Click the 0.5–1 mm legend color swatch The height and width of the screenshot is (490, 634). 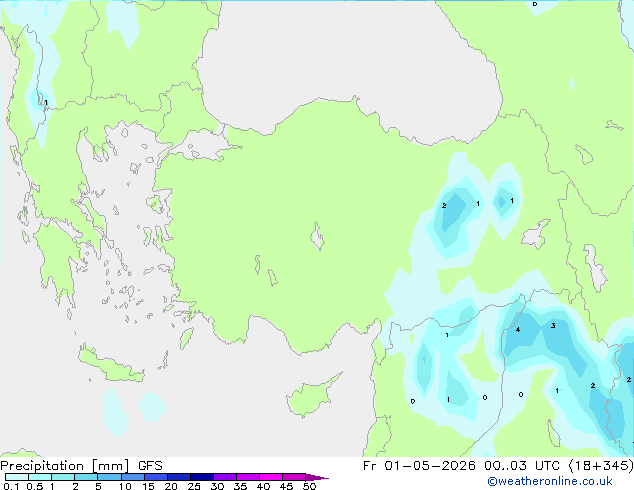click(x=40, y=477)
